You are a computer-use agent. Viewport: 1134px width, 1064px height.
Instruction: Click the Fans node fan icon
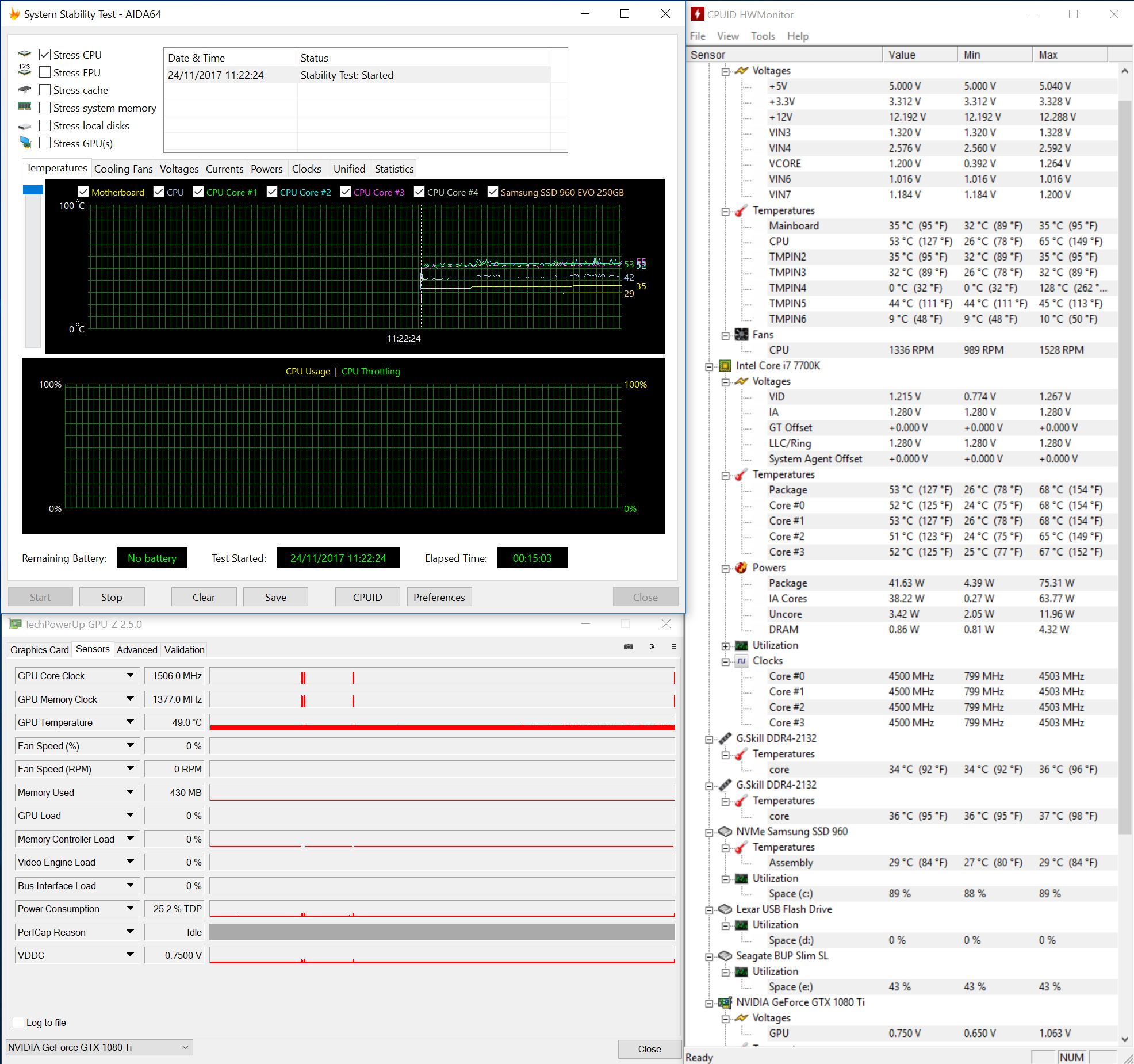click(x=742, y=335)
